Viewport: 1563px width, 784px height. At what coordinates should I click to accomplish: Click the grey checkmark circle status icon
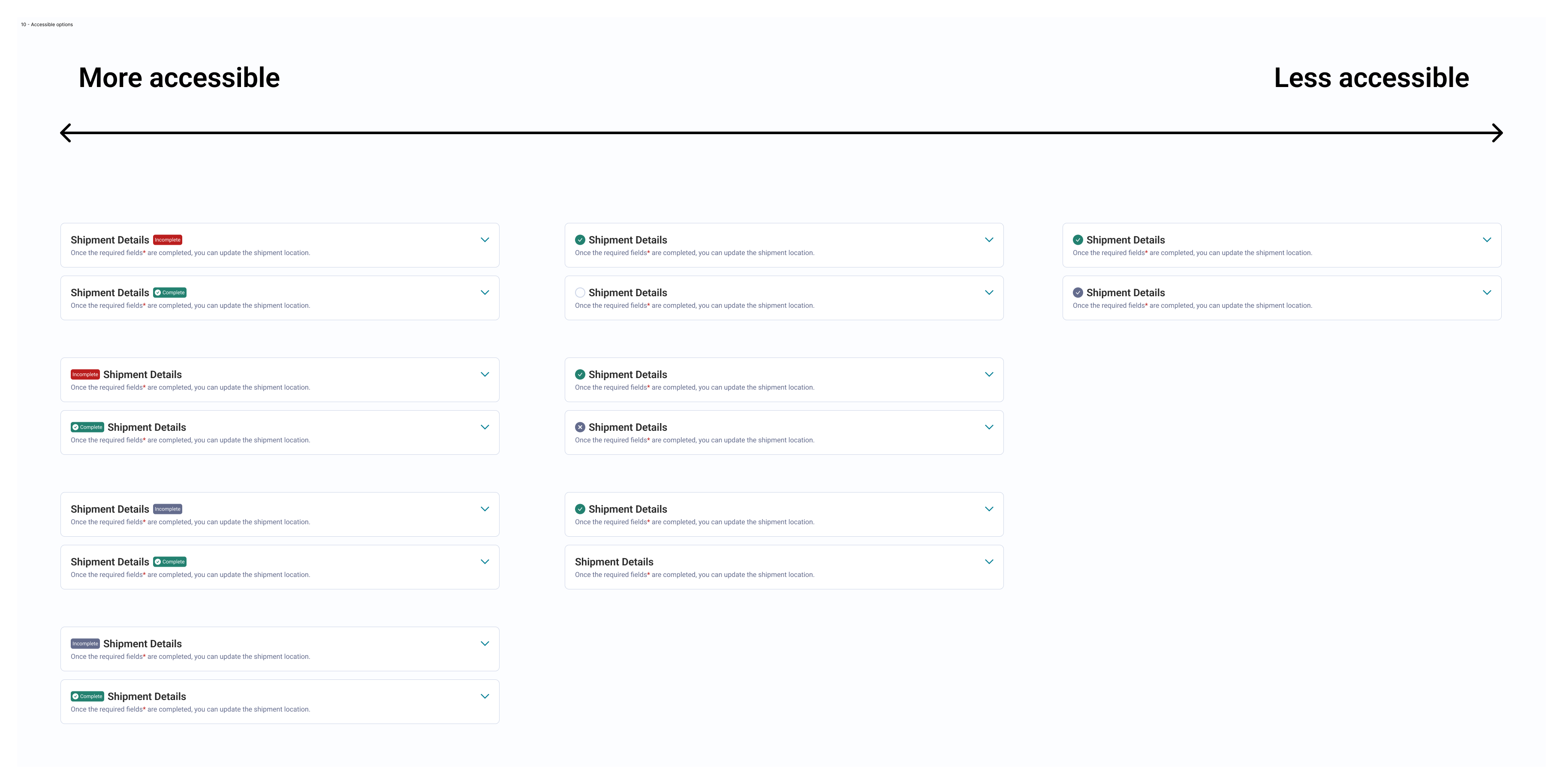[x=1078, y=292]
